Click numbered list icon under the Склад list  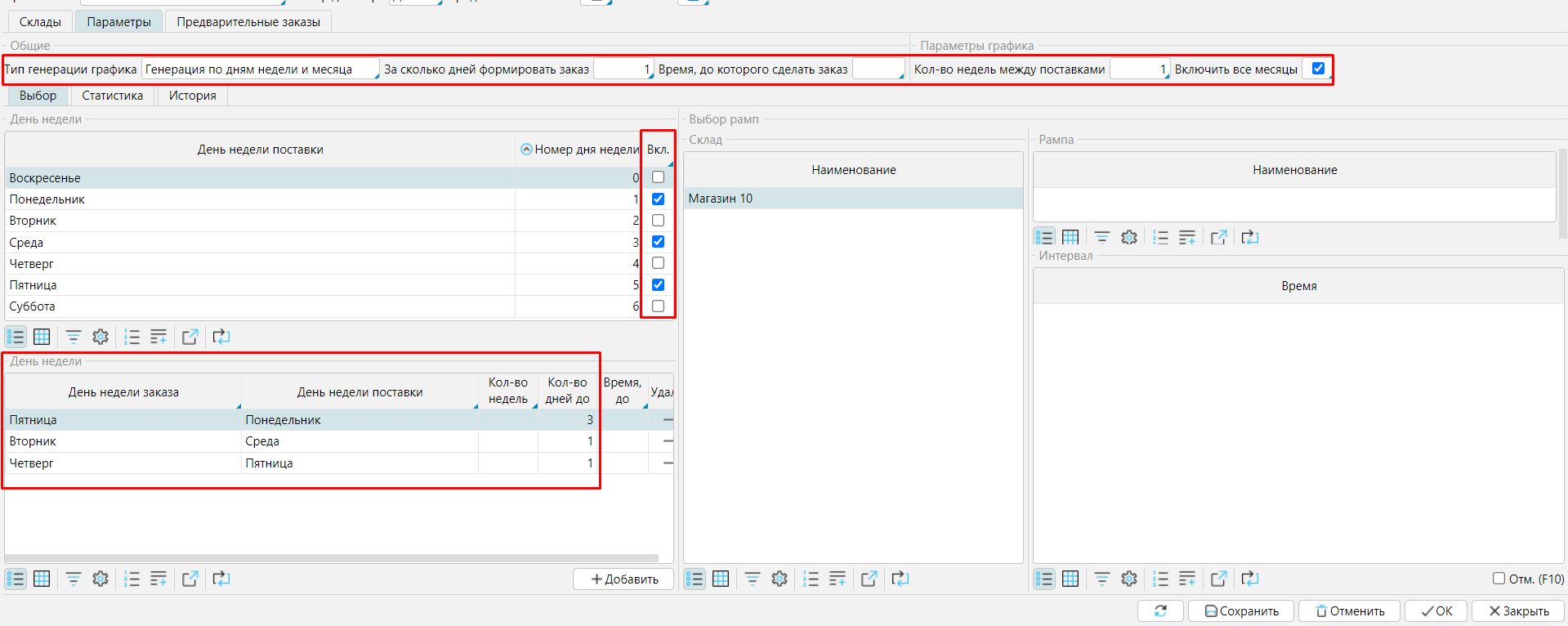pyautogui.click(x=811, y=579)
